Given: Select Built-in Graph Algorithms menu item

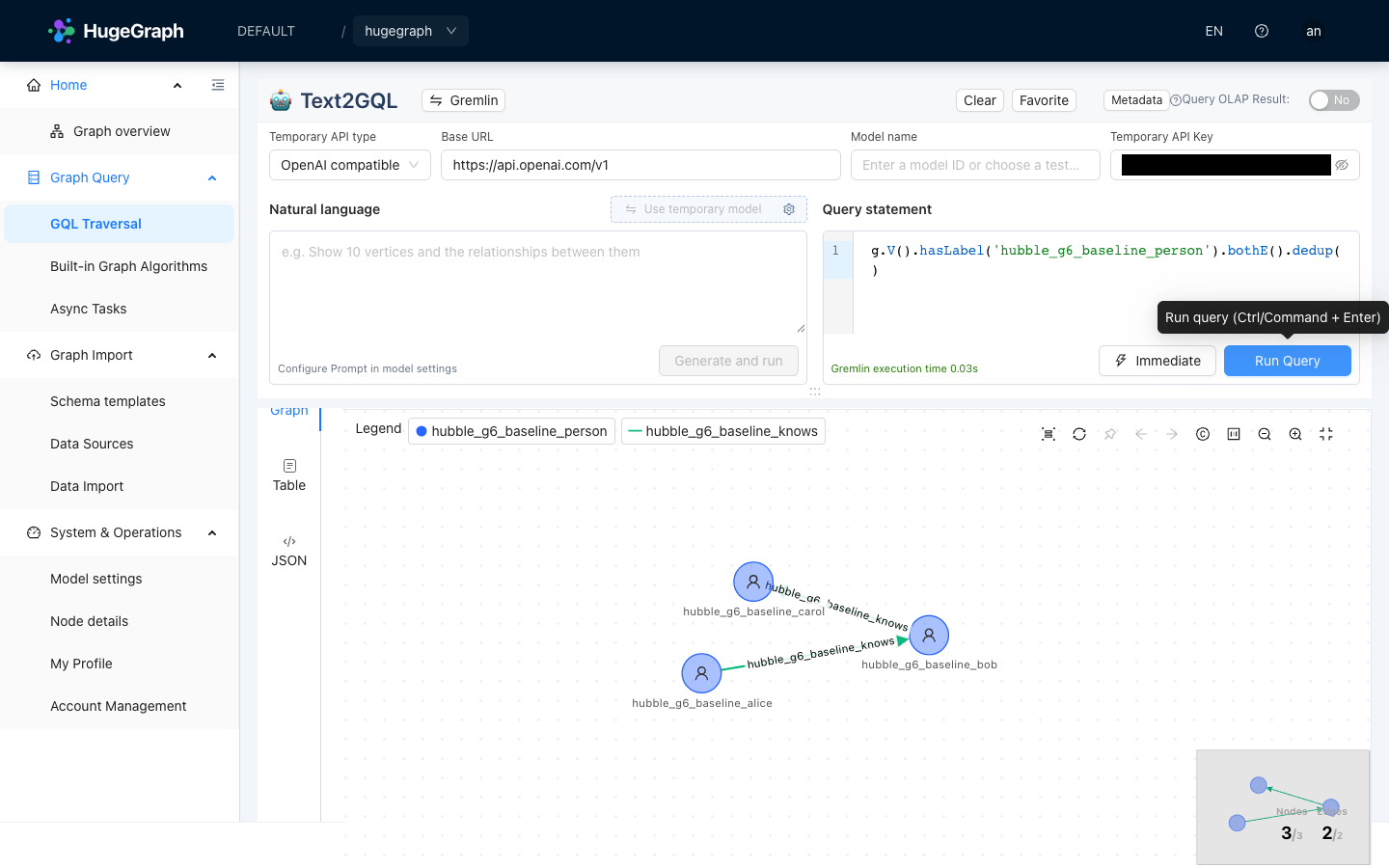Looking at the screenshot, I should (x=120, y=266).
